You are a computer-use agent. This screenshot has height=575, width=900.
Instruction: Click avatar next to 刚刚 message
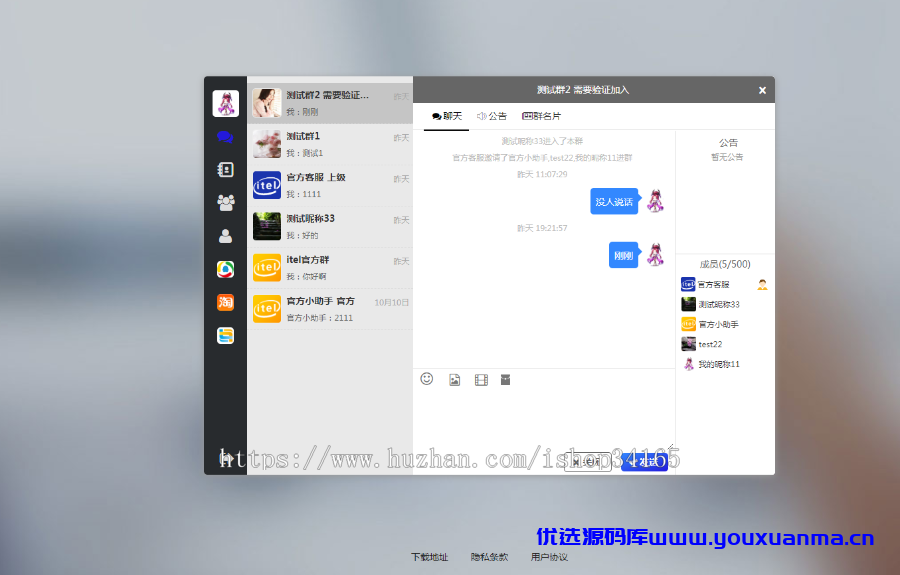[655, 255]
